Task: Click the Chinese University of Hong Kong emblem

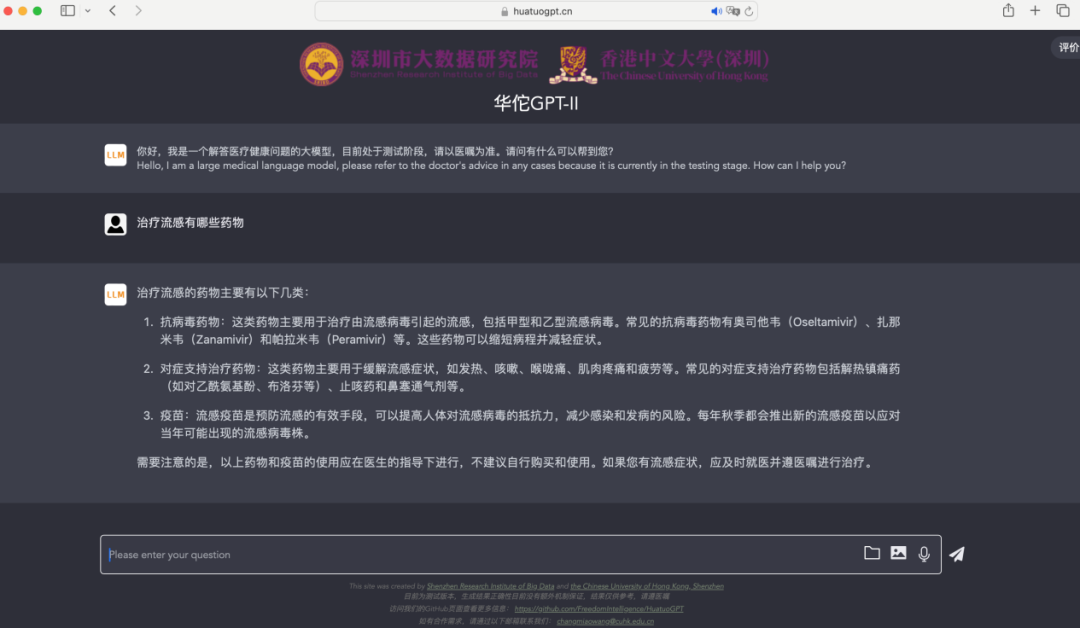Action: (x=573, y=65)
